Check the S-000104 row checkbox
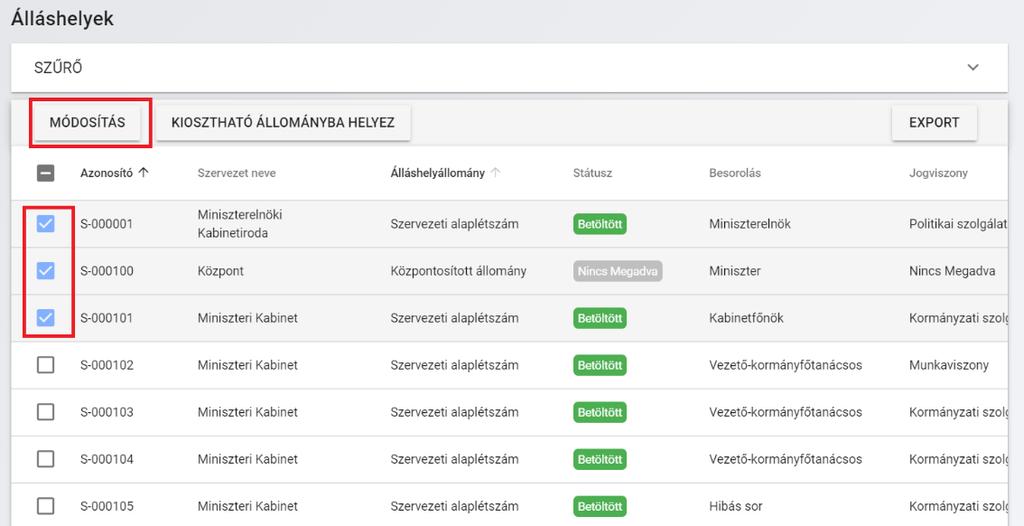 [x=46, y=459]
